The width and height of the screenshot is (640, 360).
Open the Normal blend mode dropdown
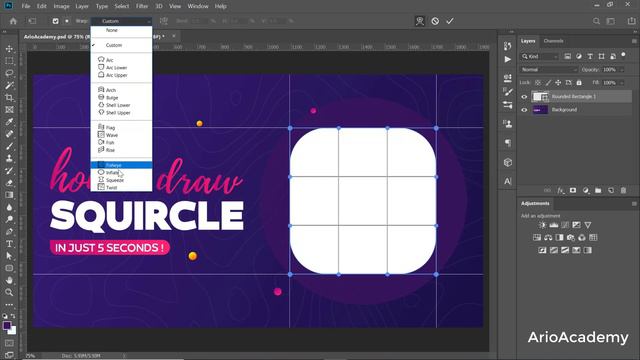(549, 70)
